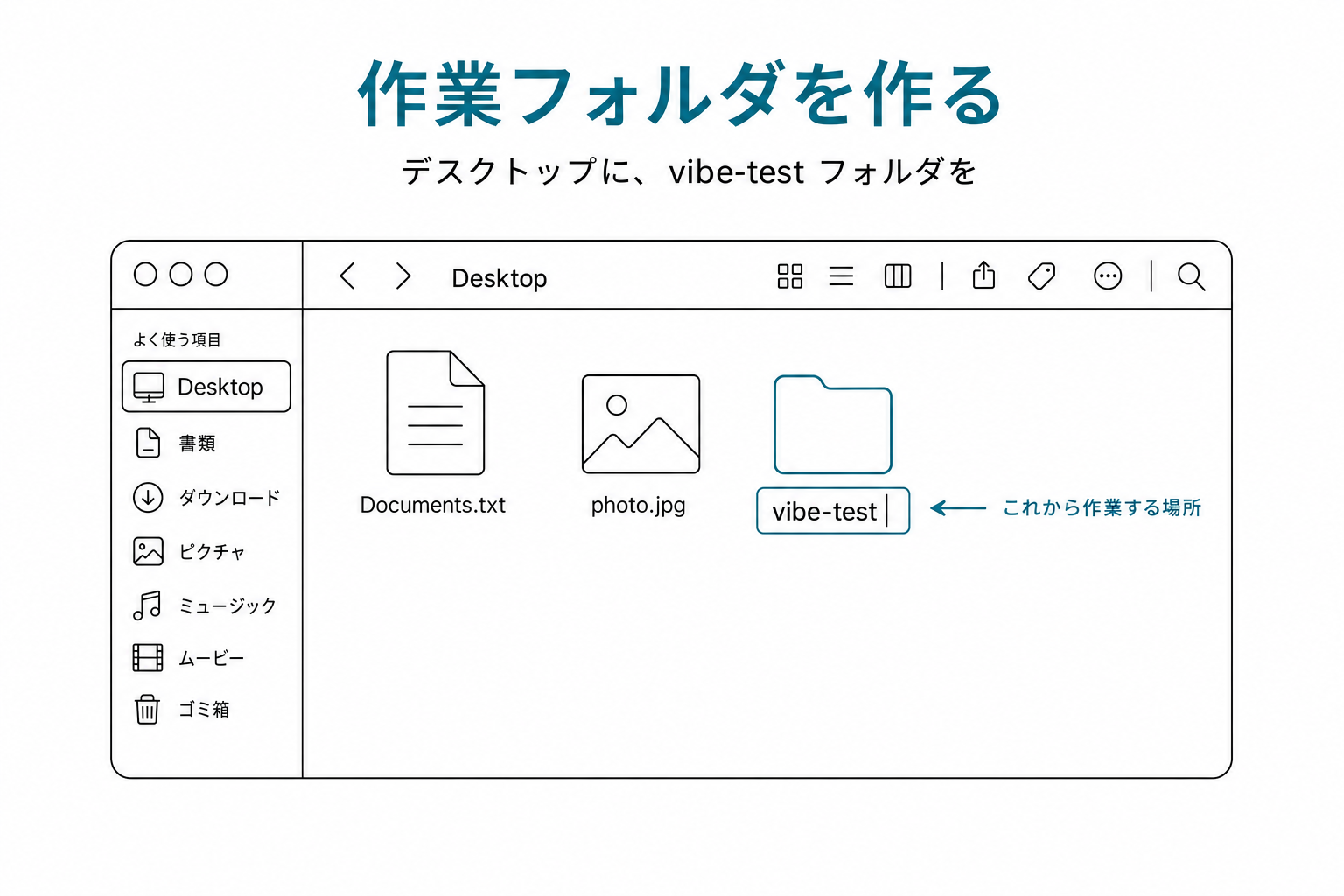
Task: Click the picture icon beside ピクチャ
Action: 148,551
